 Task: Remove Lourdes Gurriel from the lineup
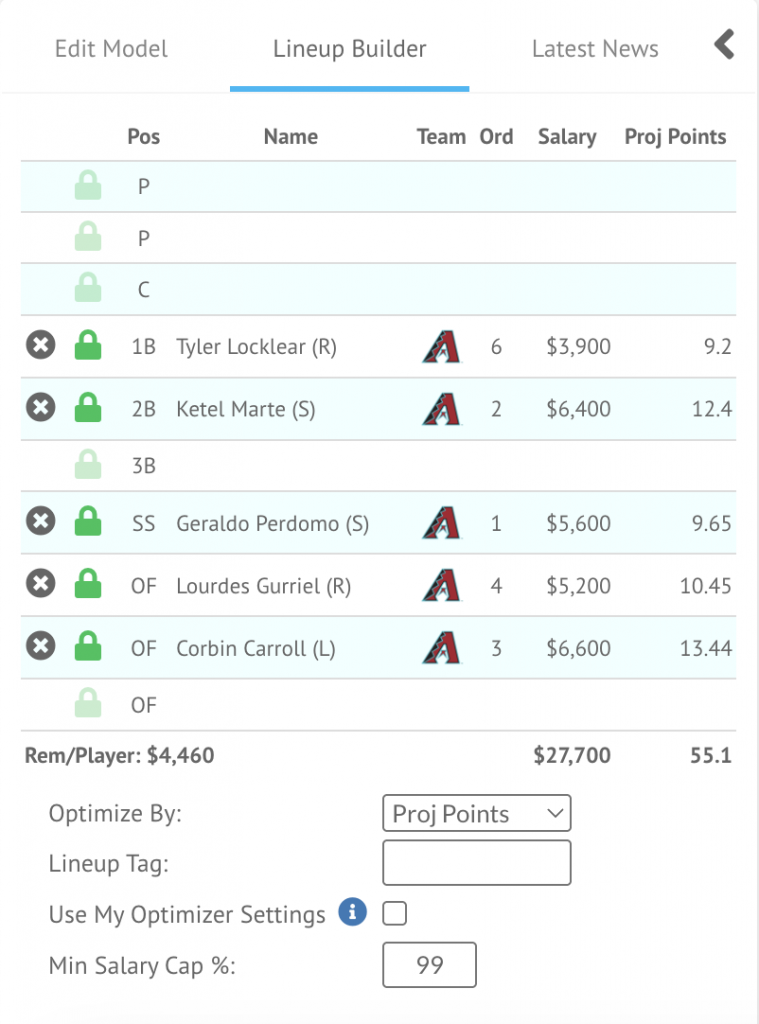coord(40,584)
